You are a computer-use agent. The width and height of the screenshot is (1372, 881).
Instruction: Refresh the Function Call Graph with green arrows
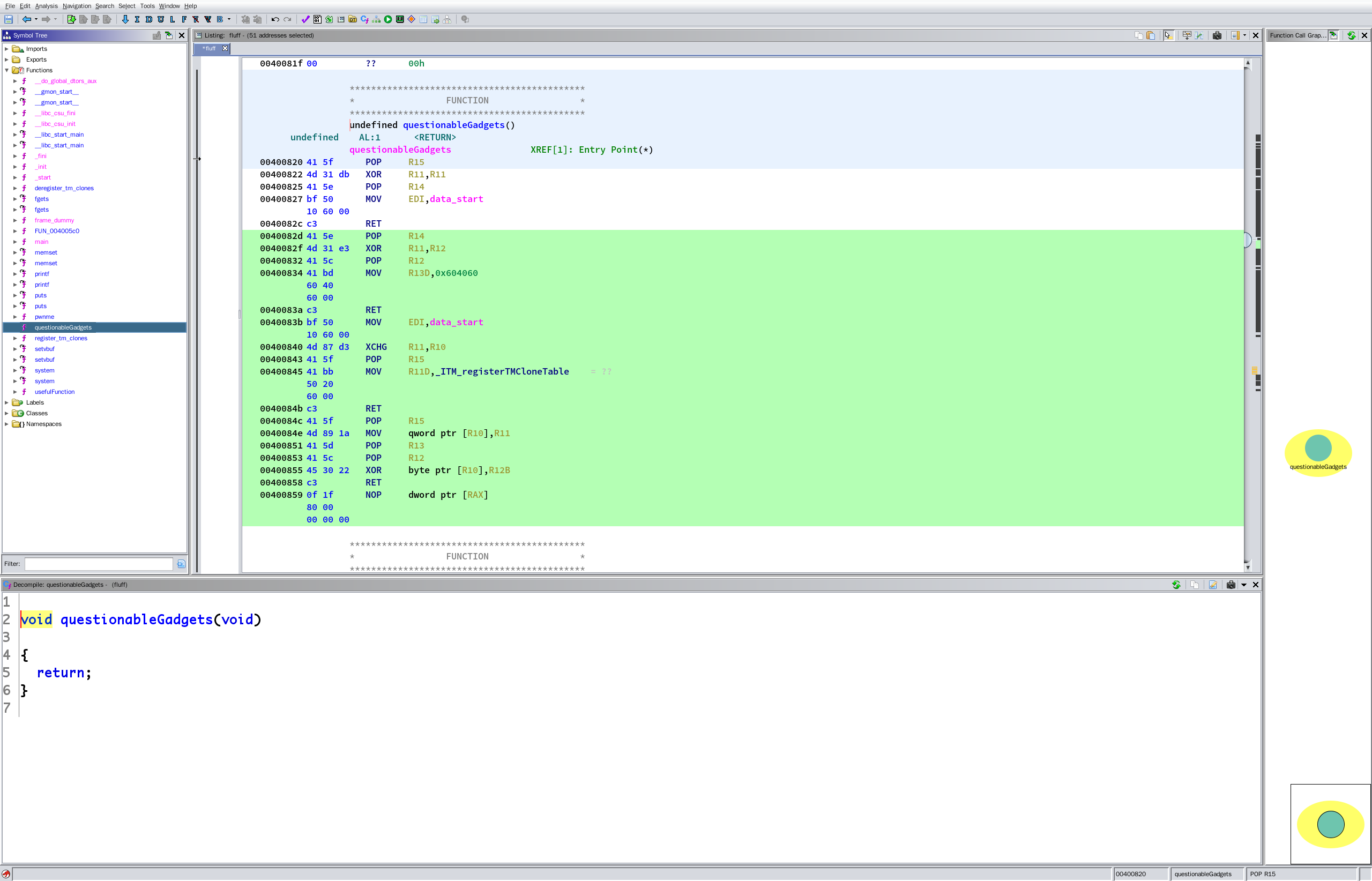(1352, 35)
